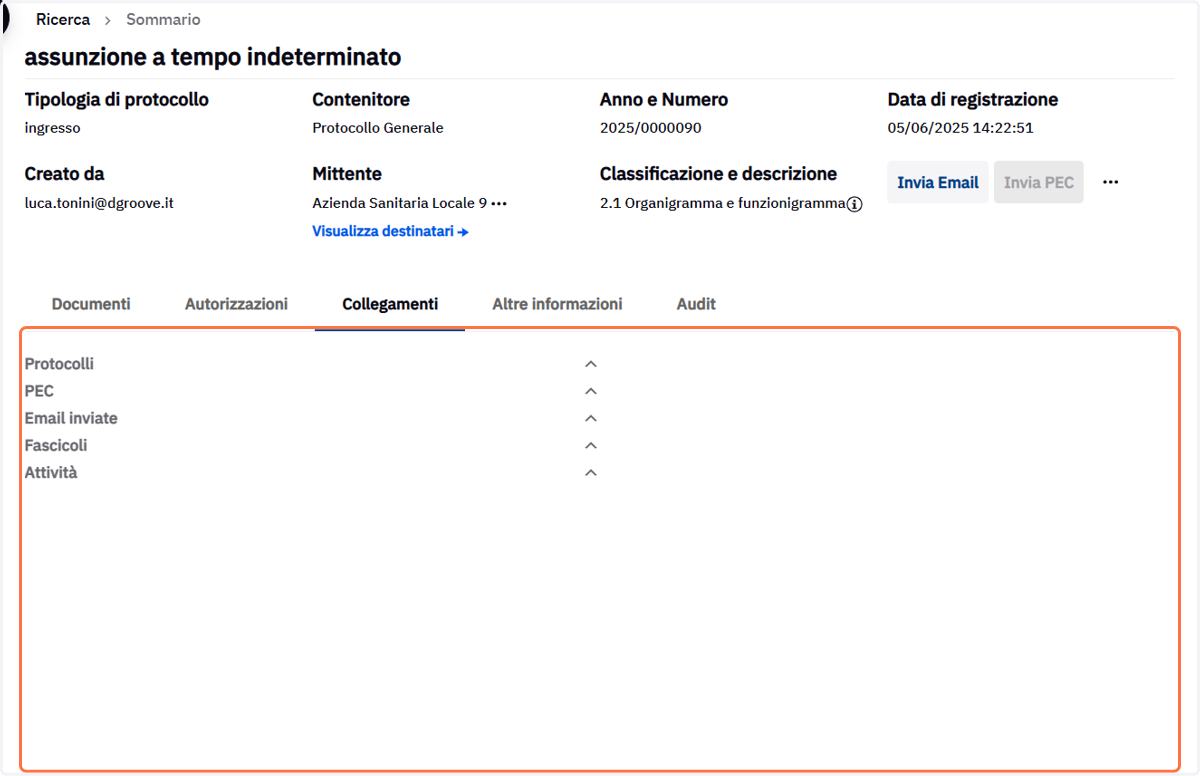Click the Email inviate section label
Image resolution: width=1200 pixels, height=776 pixels.
coord(71,418)
